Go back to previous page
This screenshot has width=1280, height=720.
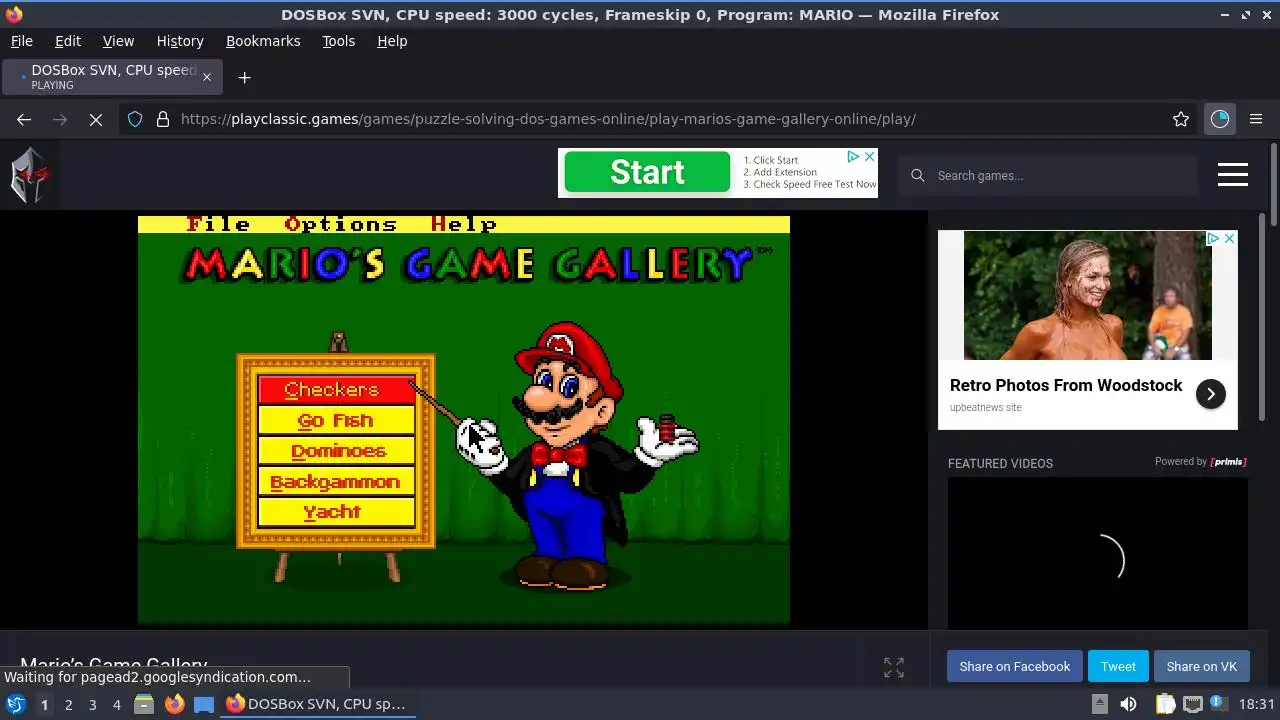tap(24, 119)
